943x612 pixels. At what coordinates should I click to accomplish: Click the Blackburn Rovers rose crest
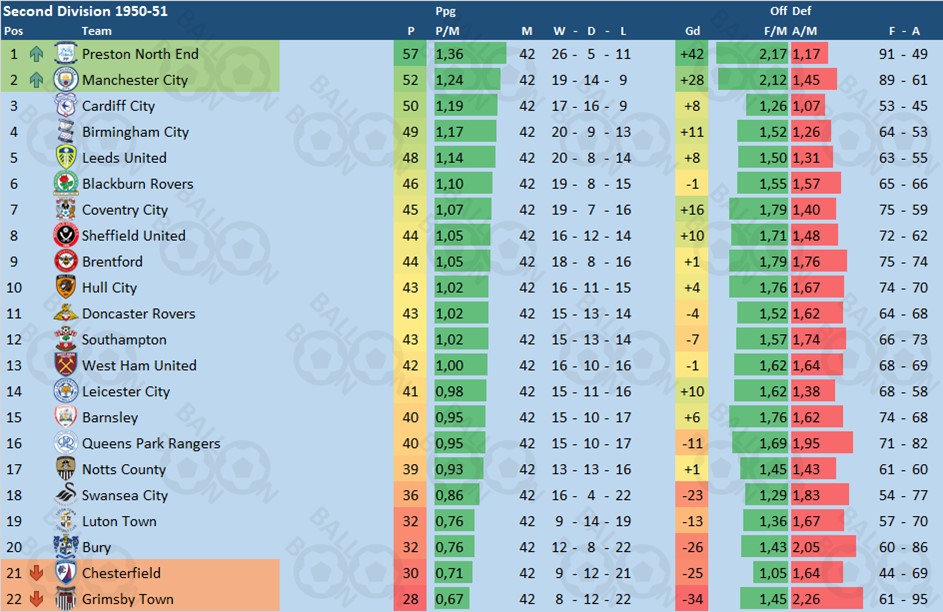pos(66,183)
